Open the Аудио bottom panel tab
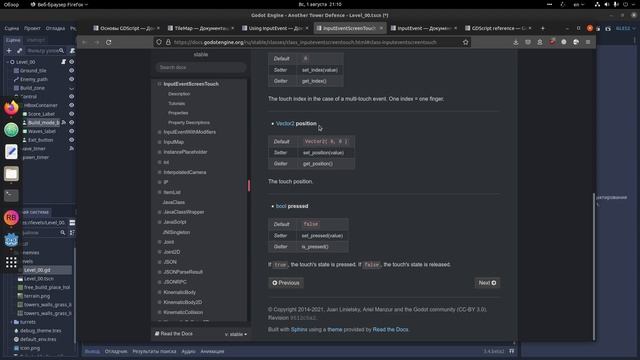The image size is (640, 360). [188, 351]
